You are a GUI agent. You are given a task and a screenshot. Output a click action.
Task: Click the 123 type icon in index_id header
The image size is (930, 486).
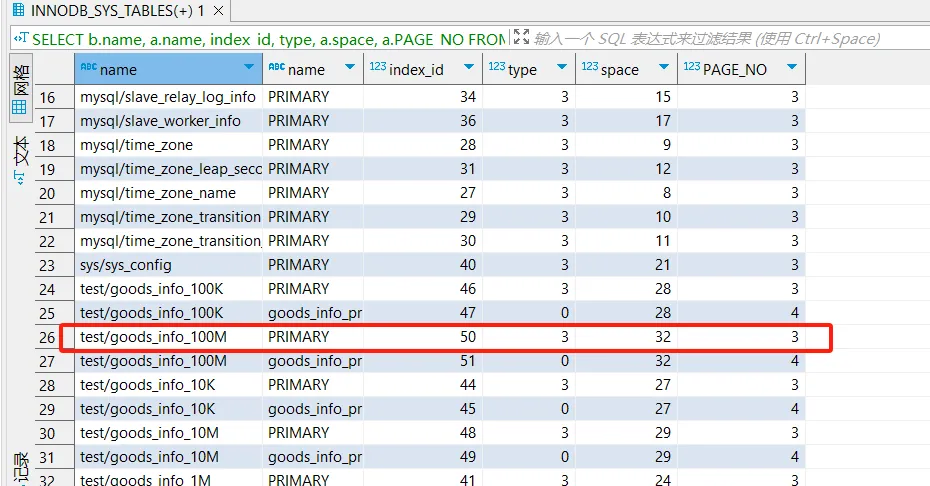point(378,66)
